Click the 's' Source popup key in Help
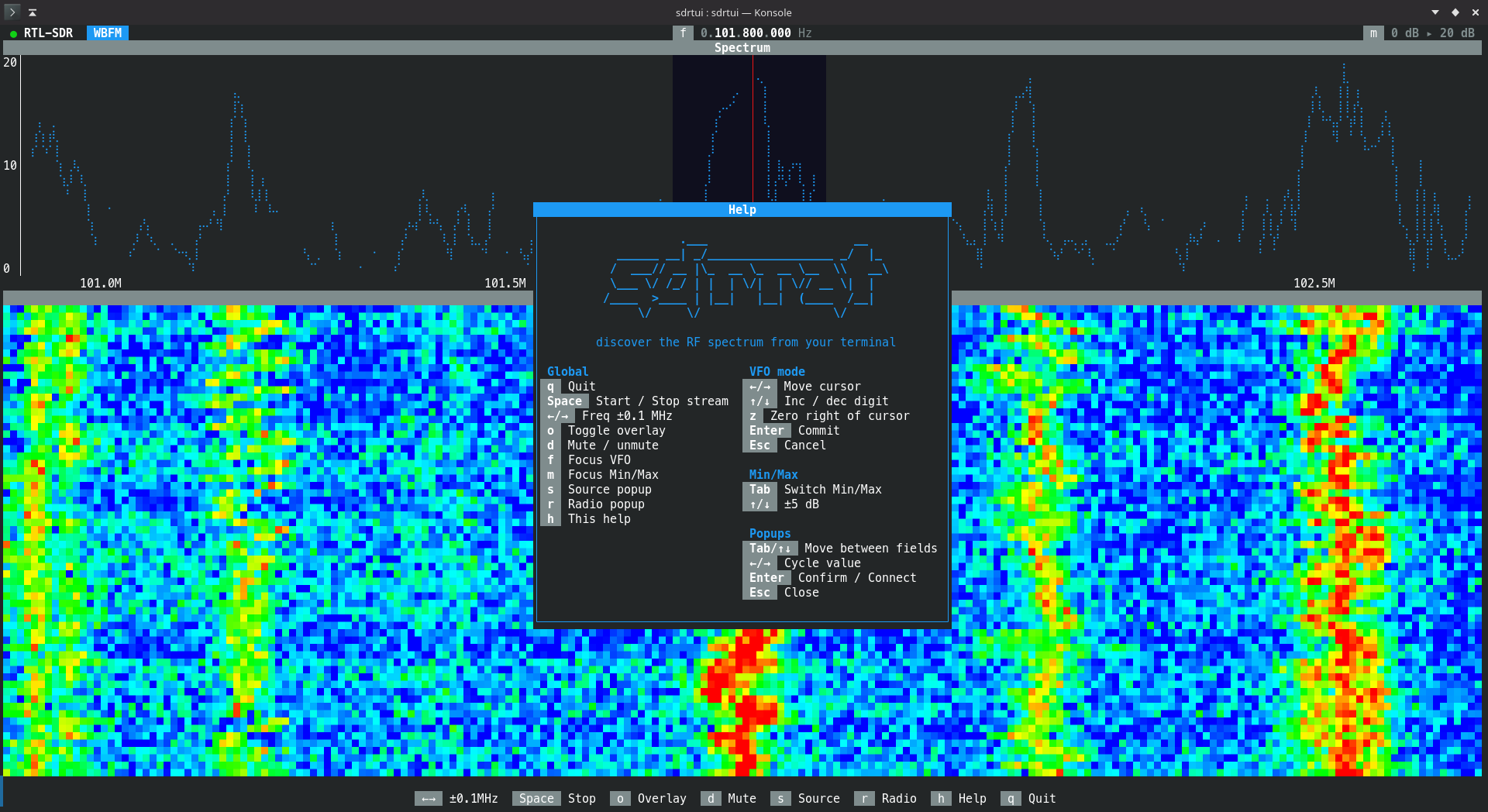The image size is (1488, 812). (x=550, y=489)
